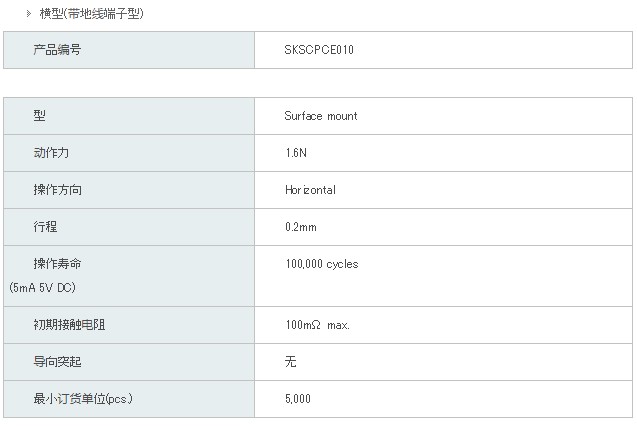
Task: Click the (5mA 5V DC) condition text
Action: 42,288
